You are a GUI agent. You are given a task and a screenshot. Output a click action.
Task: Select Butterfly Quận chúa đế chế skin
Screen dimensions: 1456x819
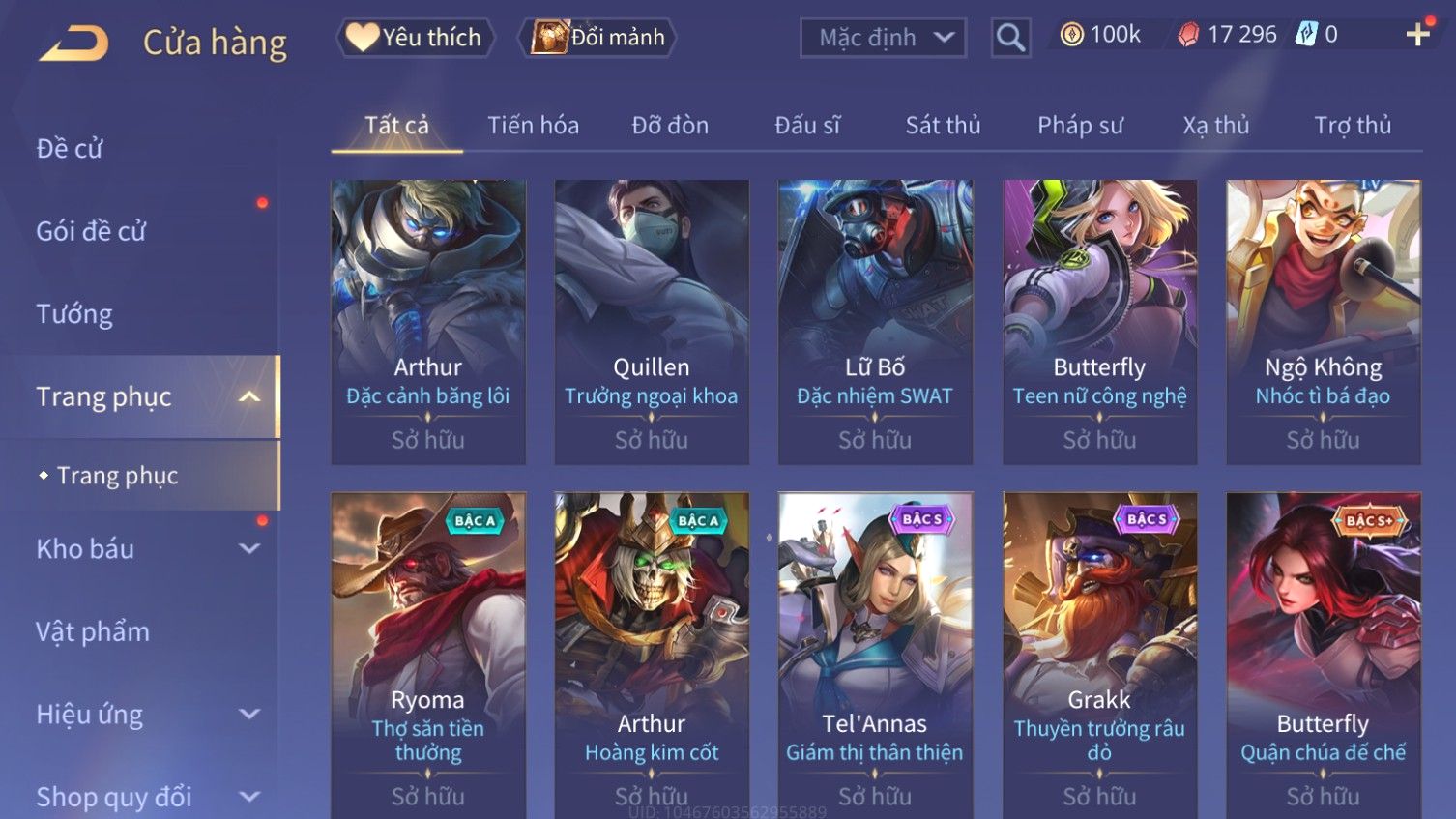tap(1324, 656)
